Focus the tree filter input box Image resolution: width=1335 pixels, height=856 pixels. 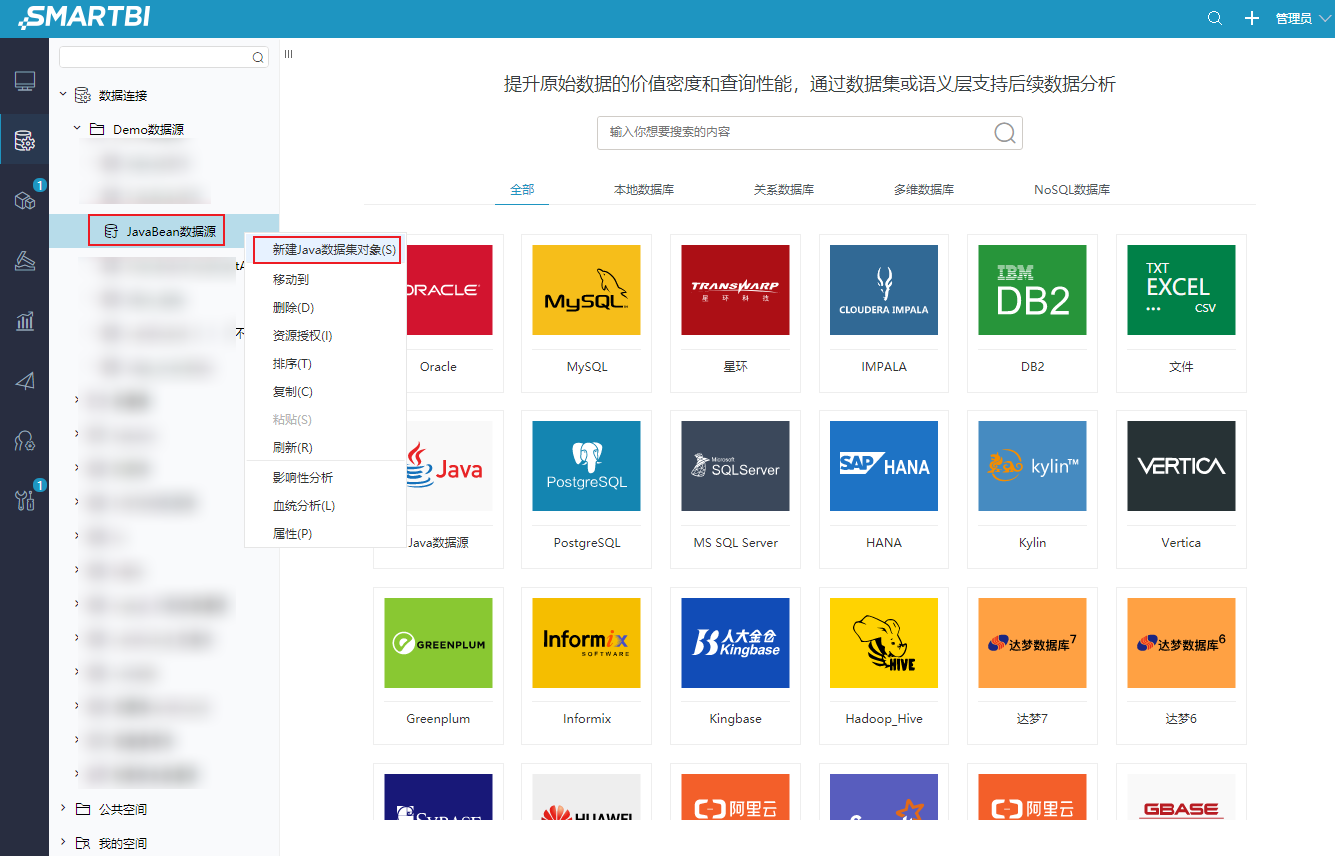(164, 57)
